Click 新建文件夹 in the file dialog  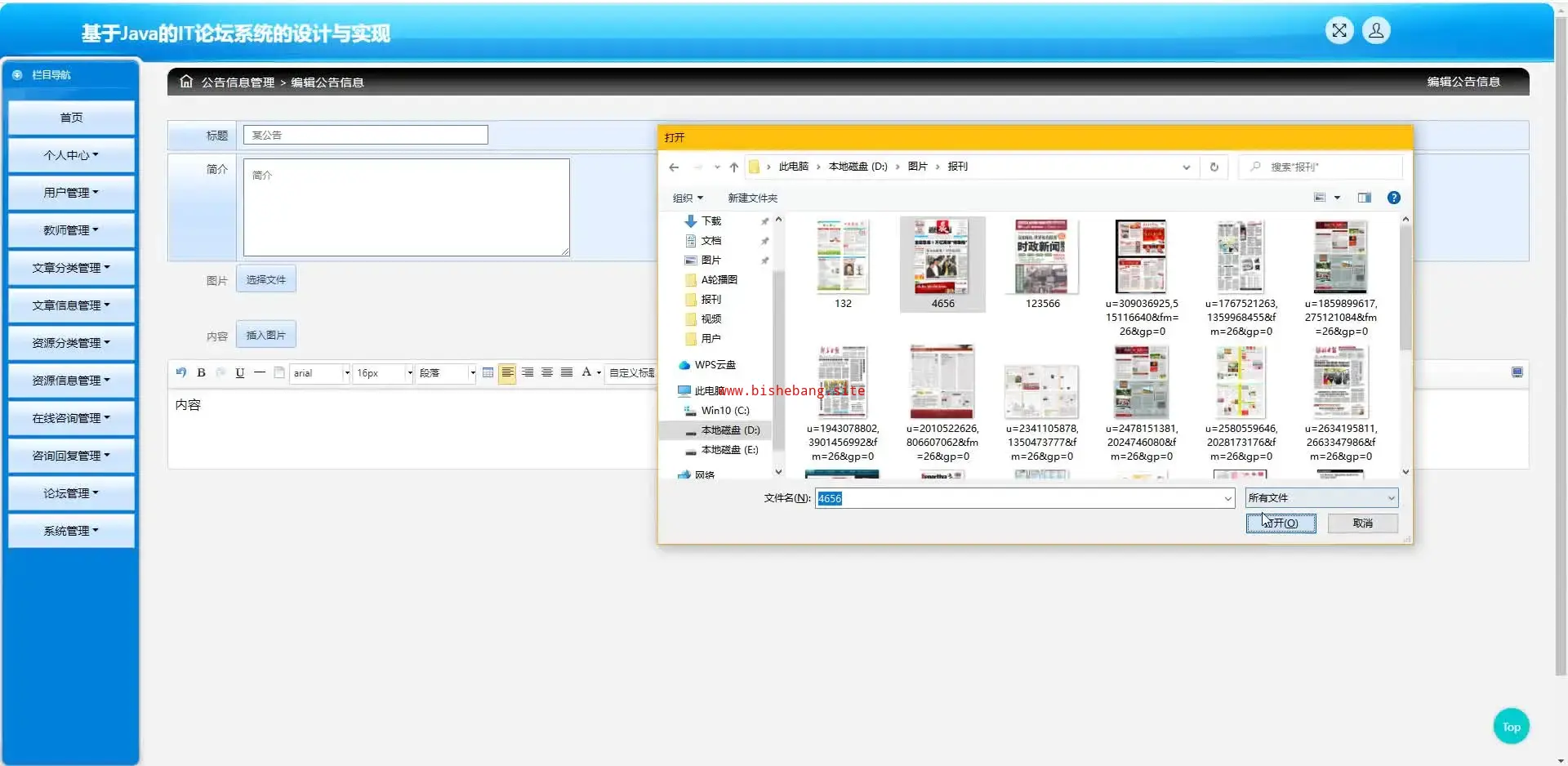(752, 198)
